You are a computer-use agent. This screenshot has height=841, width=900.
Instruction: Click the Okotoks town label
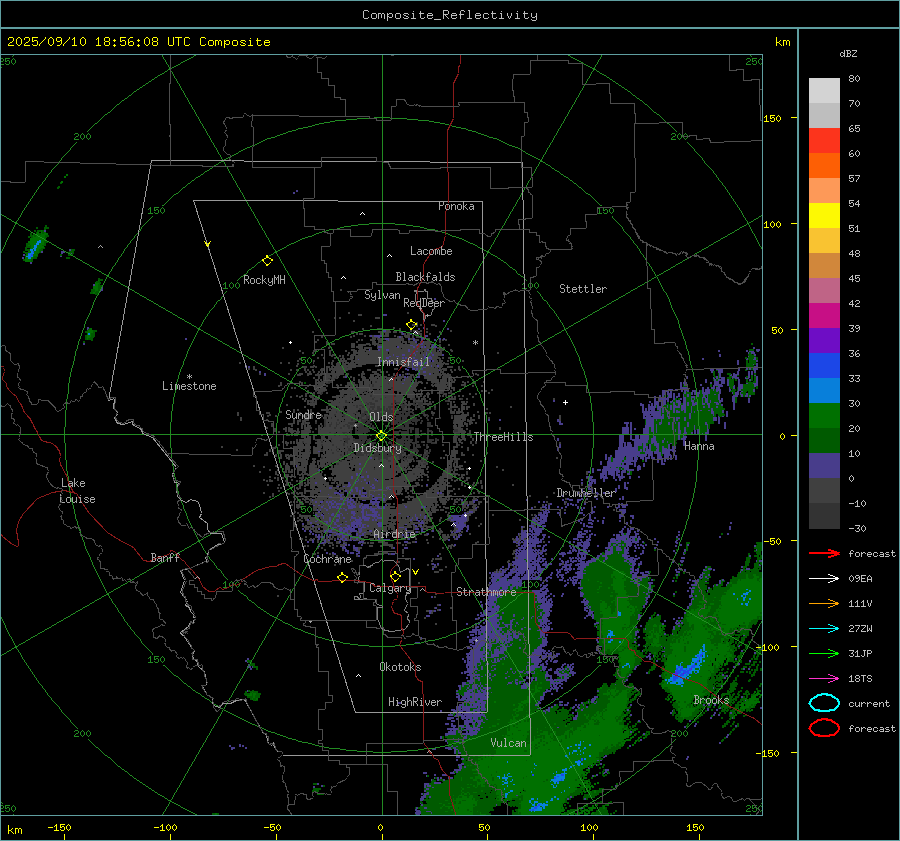coord(400,667)
